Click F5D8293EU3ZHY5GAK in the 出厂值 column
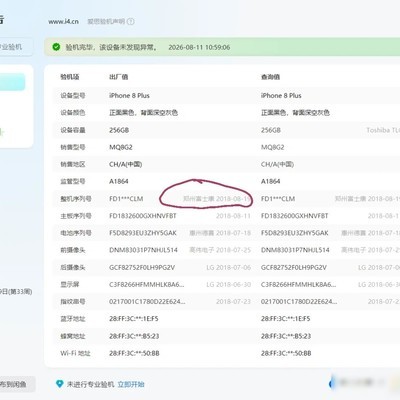Image resolution: width=400 pixels, height=400 pixels. click(x=143, y=233)
